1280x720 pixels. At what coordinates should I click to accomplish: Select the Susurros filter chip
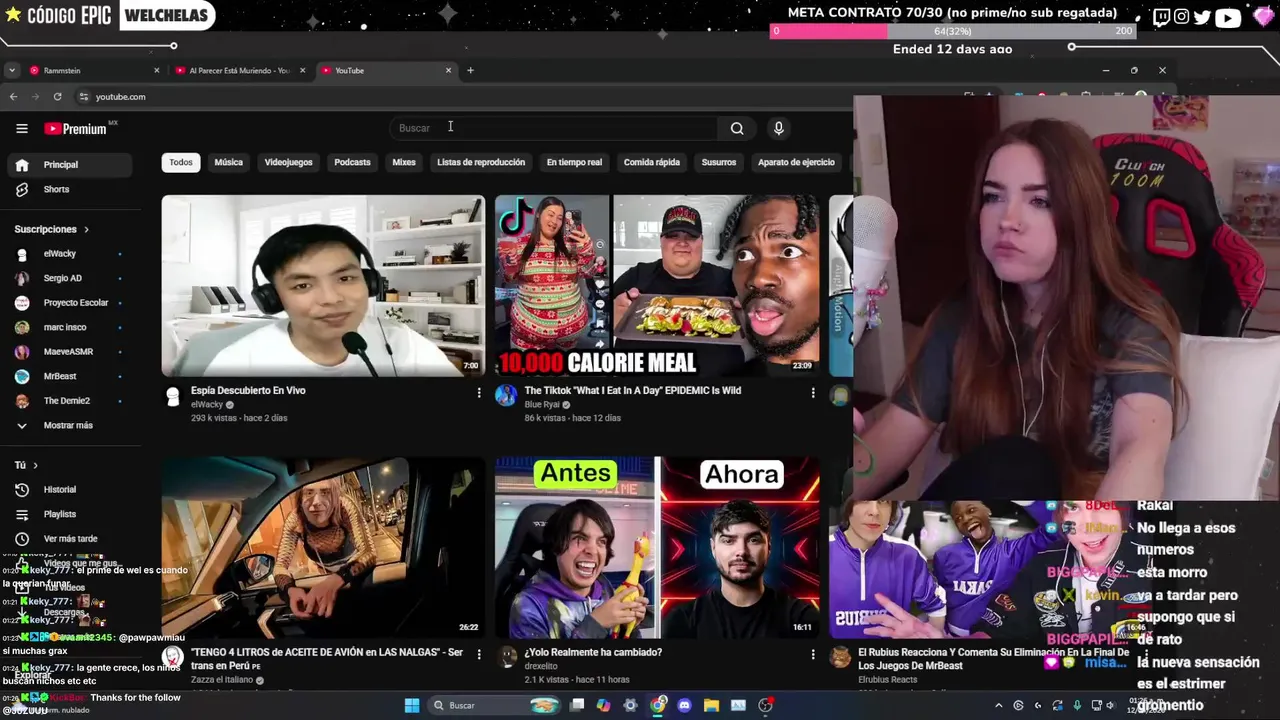[719, 162]
